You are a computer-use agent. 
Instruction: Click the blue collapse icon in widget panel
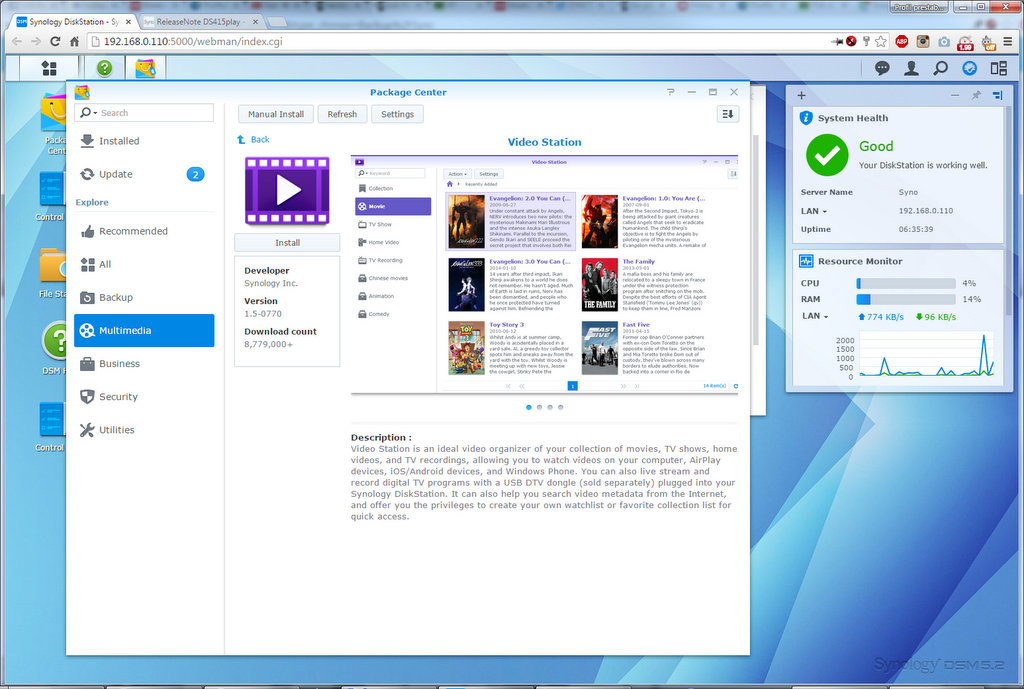997,95
